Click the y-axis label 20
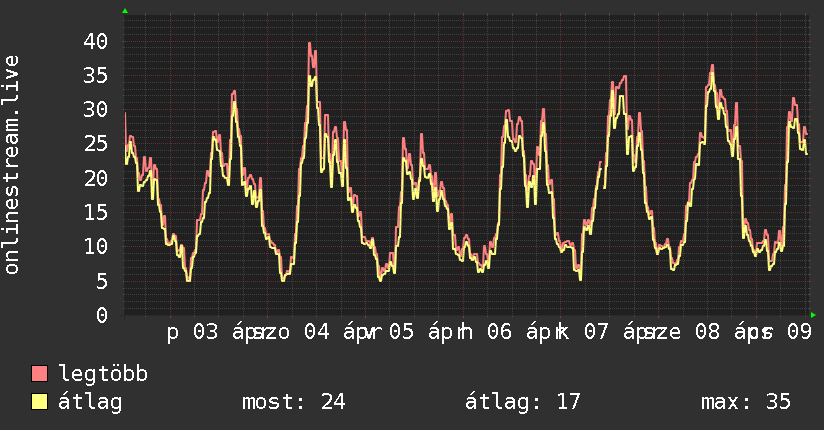Viewport: 824px width, 430px height. coord(96,178)
